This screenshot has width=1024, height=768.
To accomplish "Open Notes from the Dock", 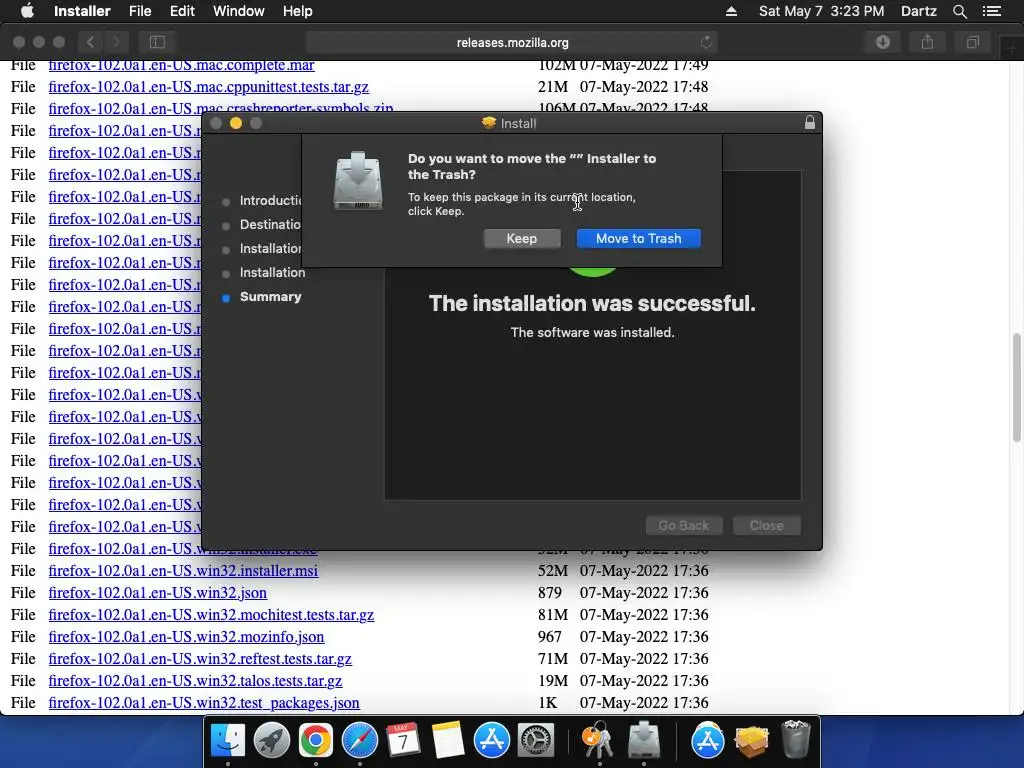I will 447,741.
